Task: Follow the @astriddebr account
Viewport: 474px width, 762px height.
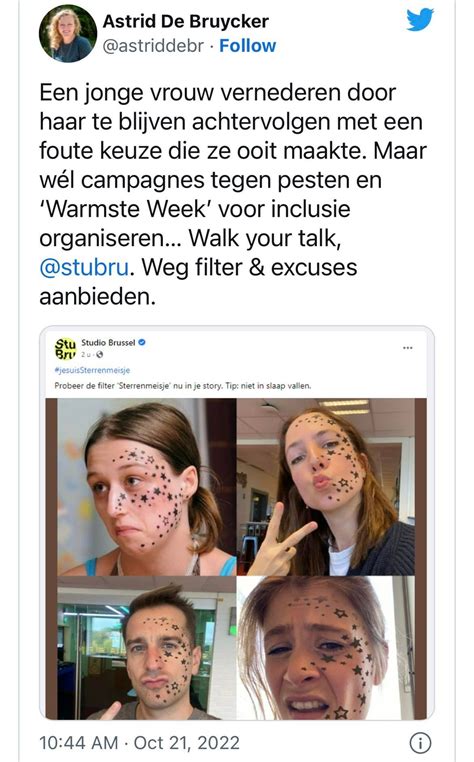Action: pyautogui.click(x=247, y=46)
